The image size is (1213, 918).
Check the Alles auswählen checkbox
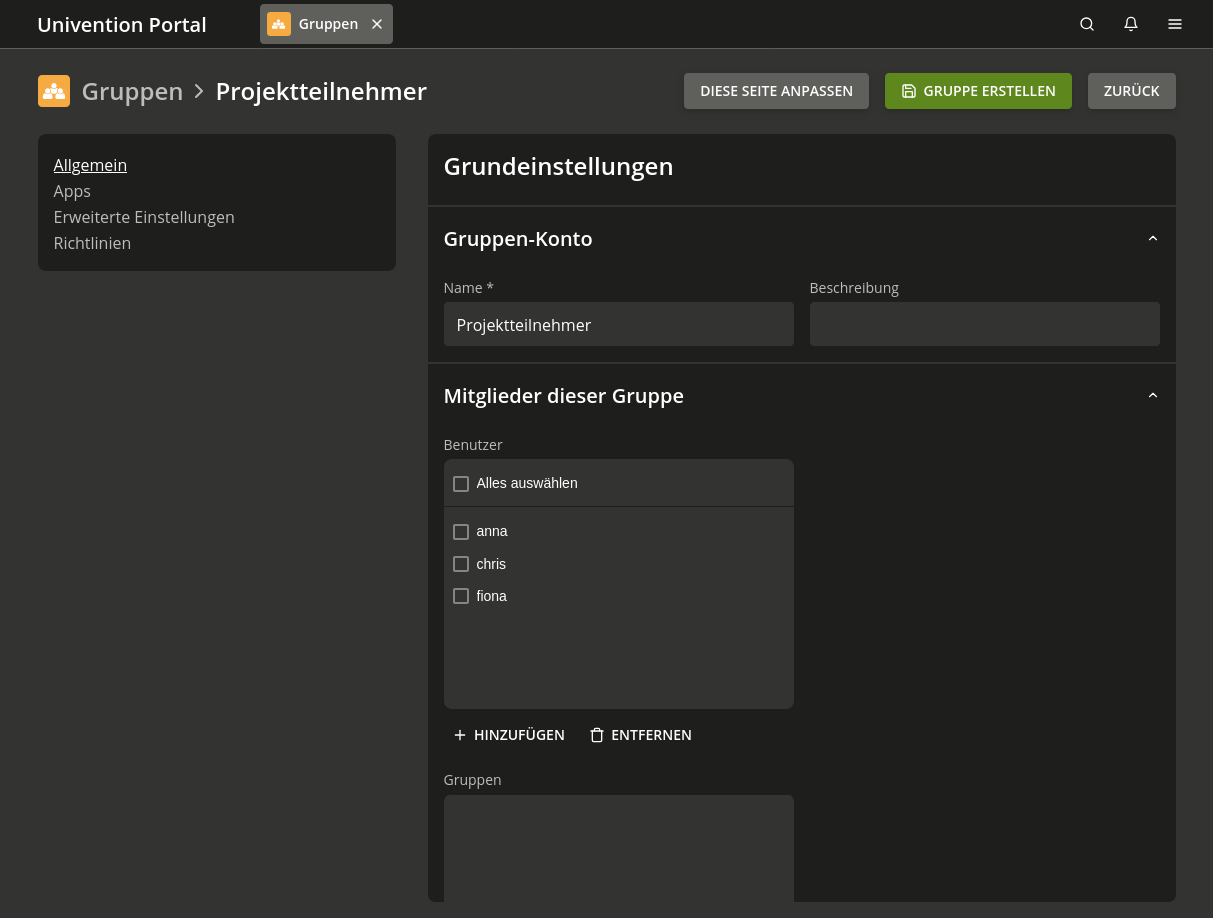(x=461, y=484)
